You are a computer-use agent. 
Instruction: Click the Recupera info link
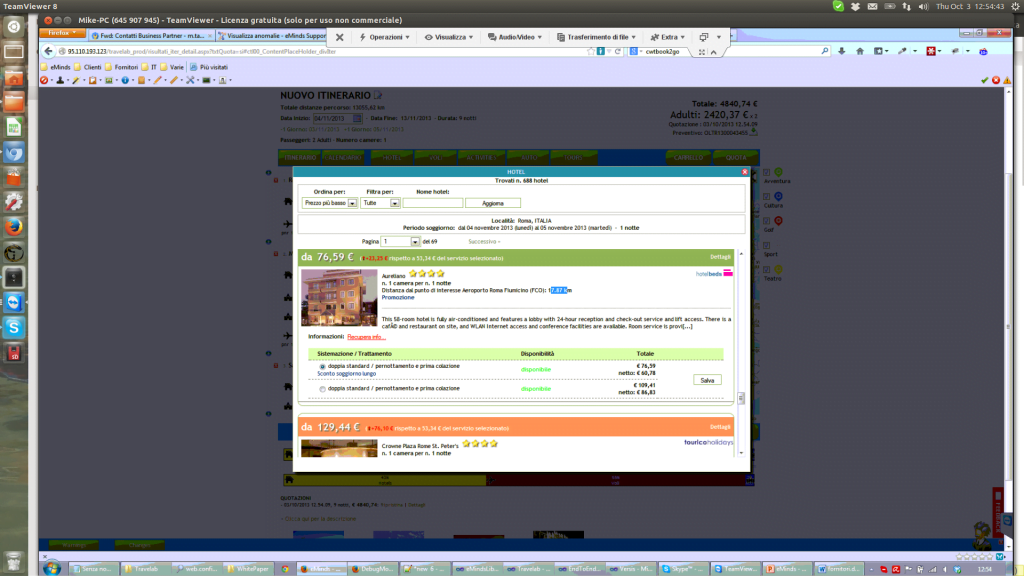click(366, 337)
